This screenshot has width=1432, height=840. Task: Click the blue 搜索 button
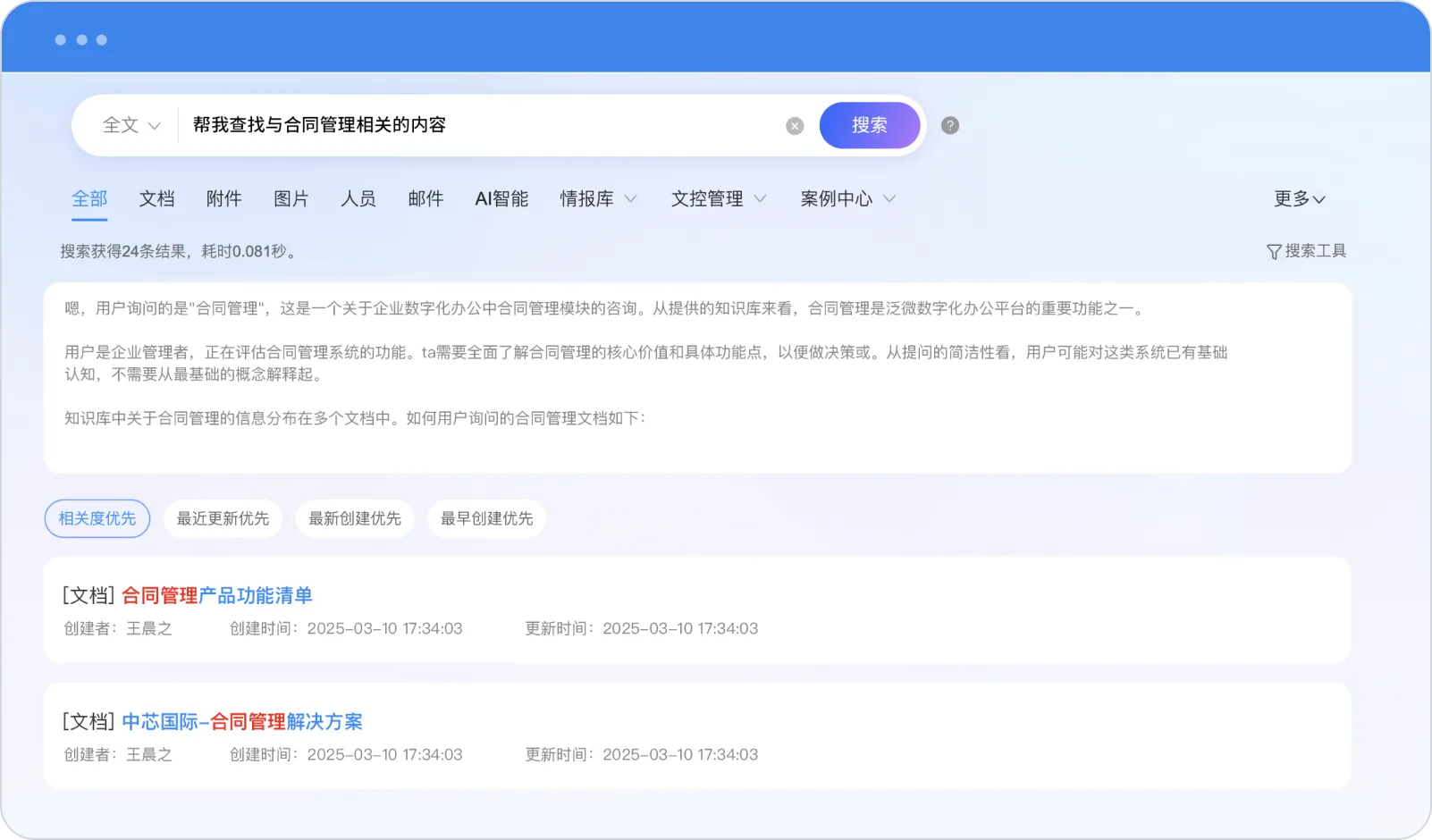click(x=870, y=125)
